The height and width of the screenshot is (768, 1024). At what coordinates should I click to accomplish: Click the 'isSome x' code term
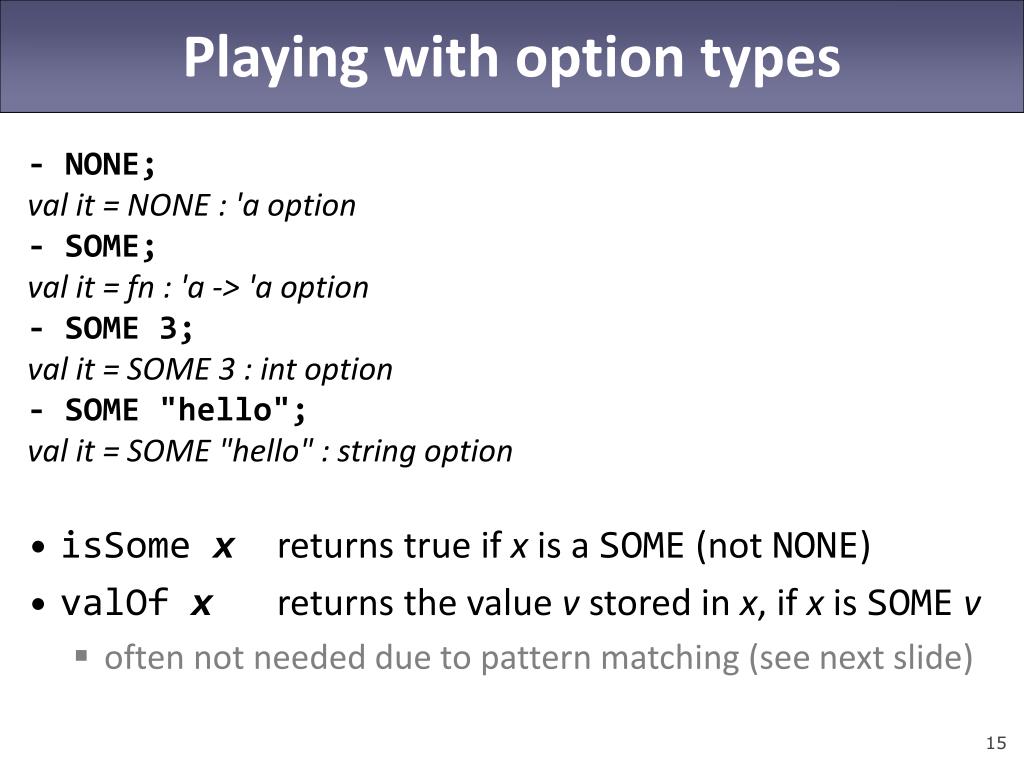pyautogui.click(x=148, y=546)
